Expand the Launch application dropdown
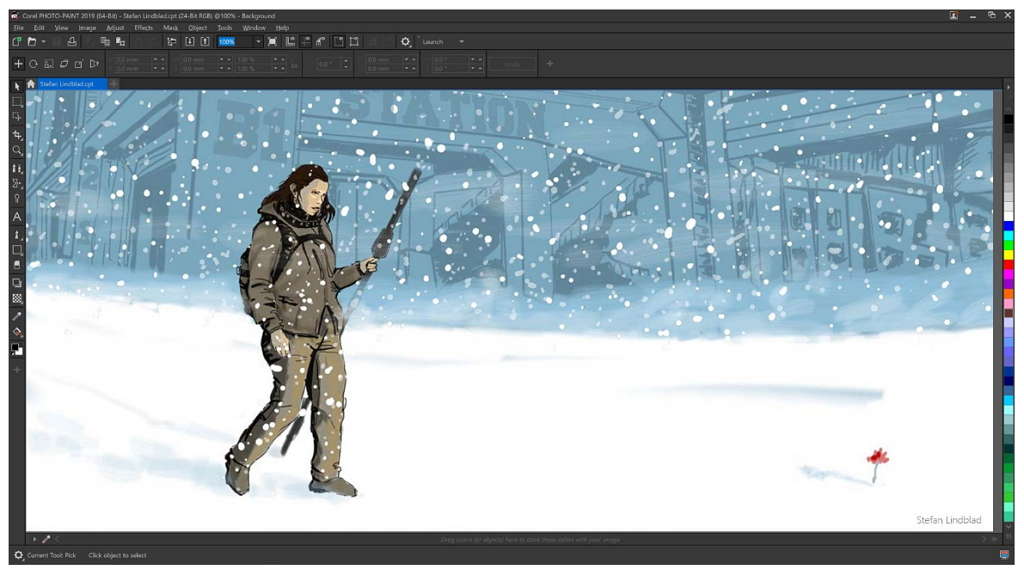 pos(461,42)
